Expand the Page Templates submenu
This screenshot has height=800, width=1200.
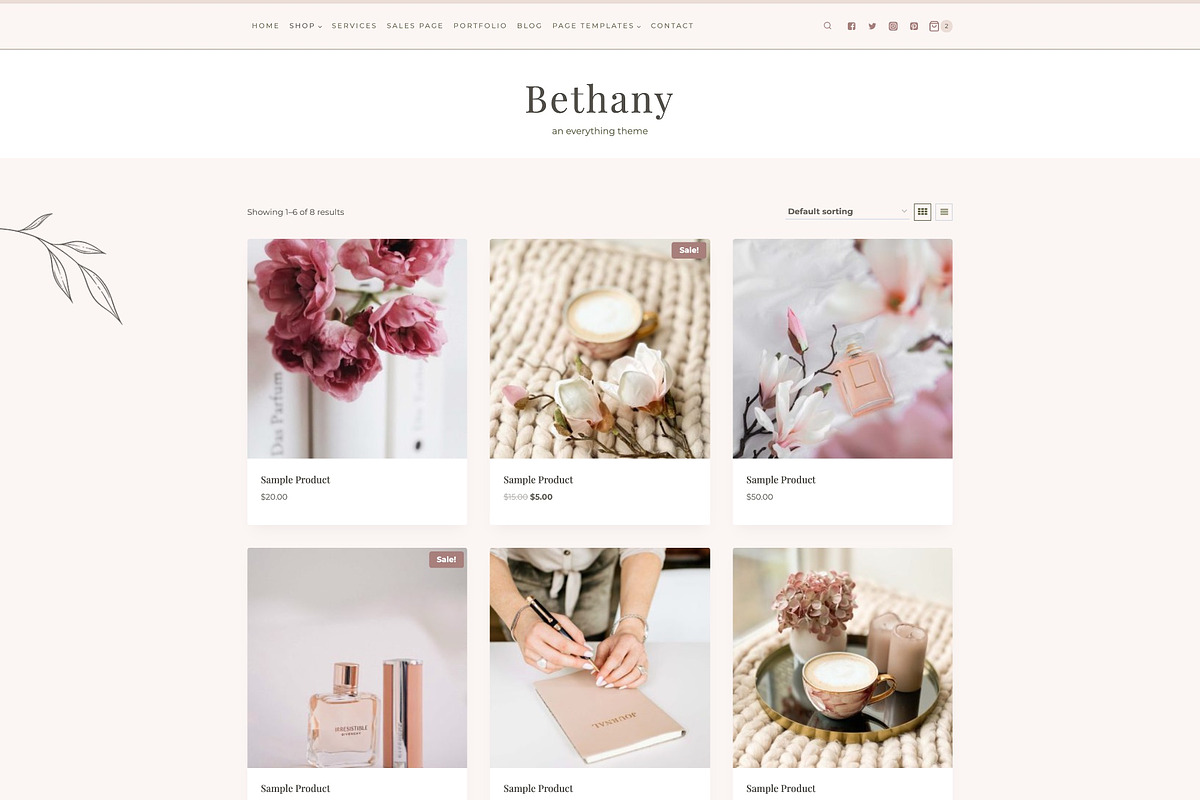pos(597,26)
